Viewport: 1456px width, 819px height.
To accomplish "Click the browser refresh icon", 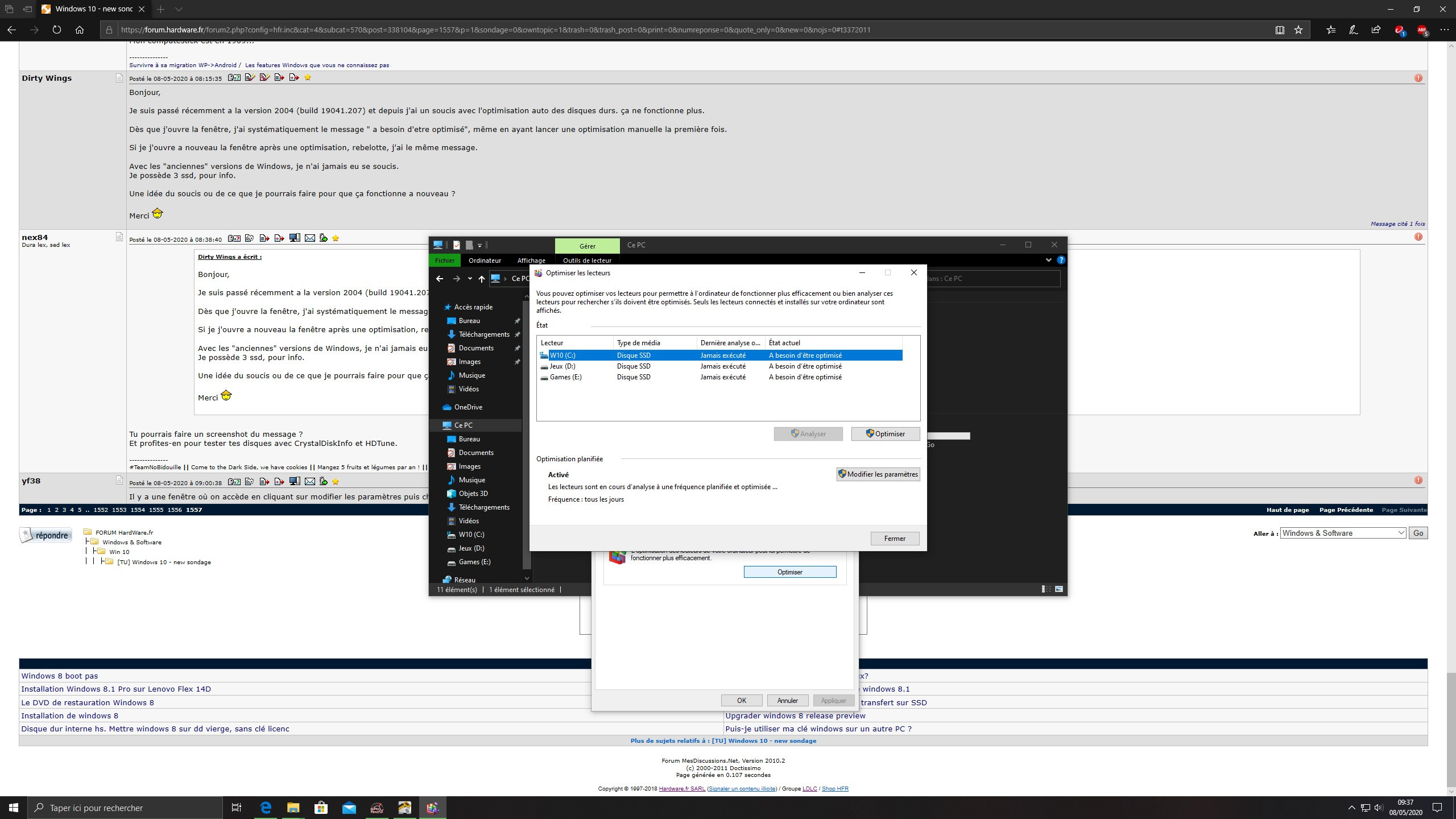I will point(56,30).
